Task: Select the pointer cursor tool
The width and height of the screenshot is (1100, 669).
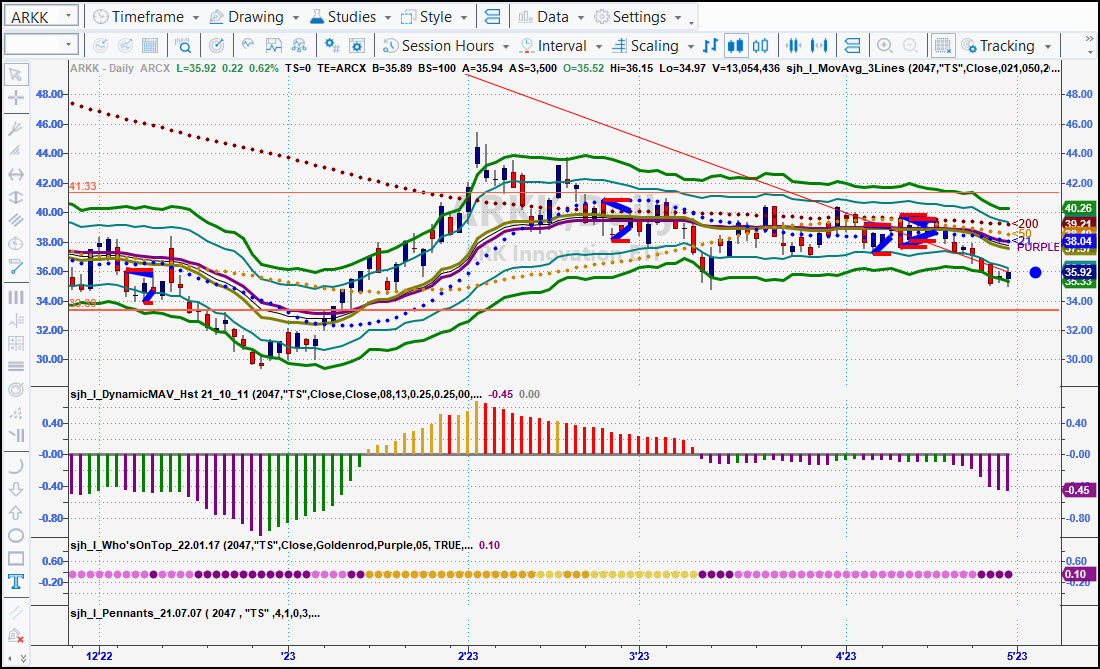Action: (x=15, y=75)
